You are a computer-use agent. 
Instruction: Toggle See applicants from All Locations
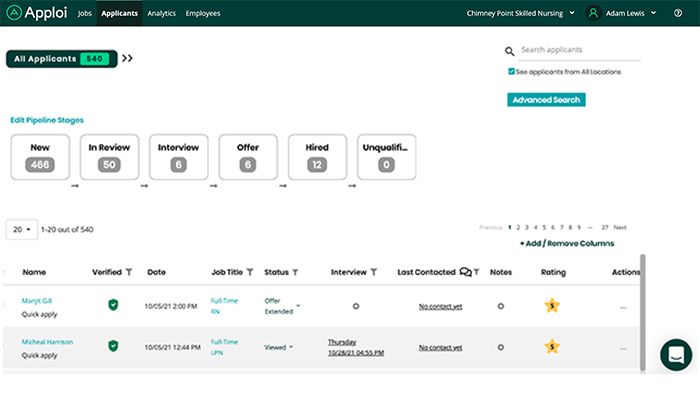click(x=512, y=72)
